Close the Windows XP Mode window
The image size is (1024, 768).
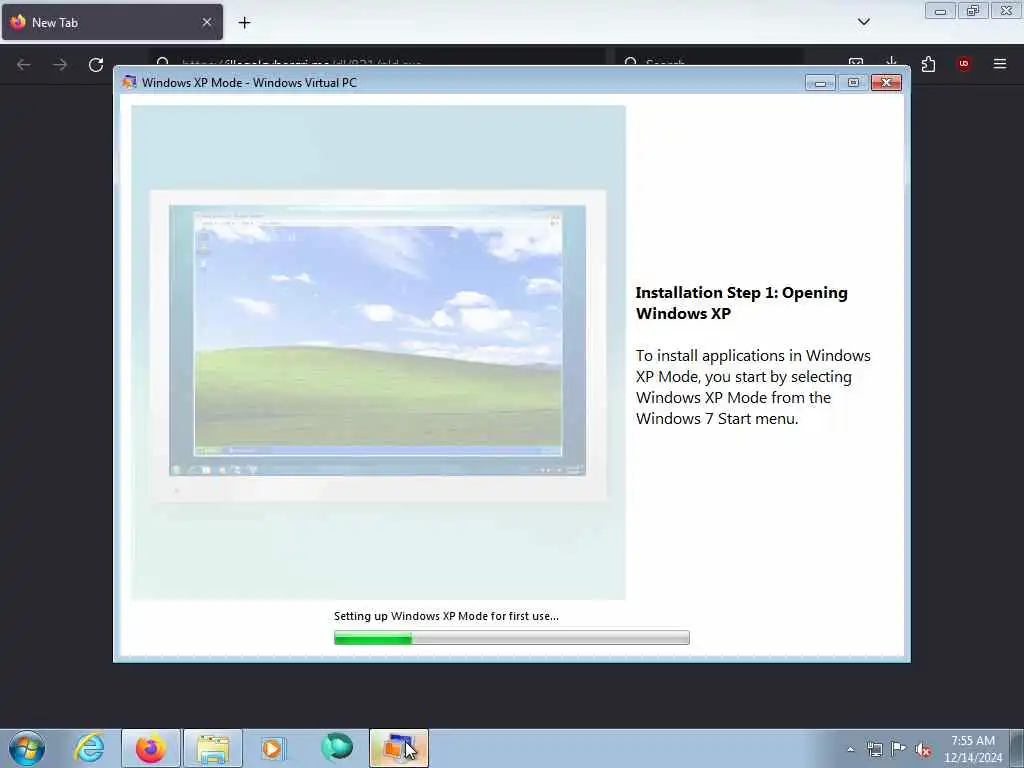point(886,82)
